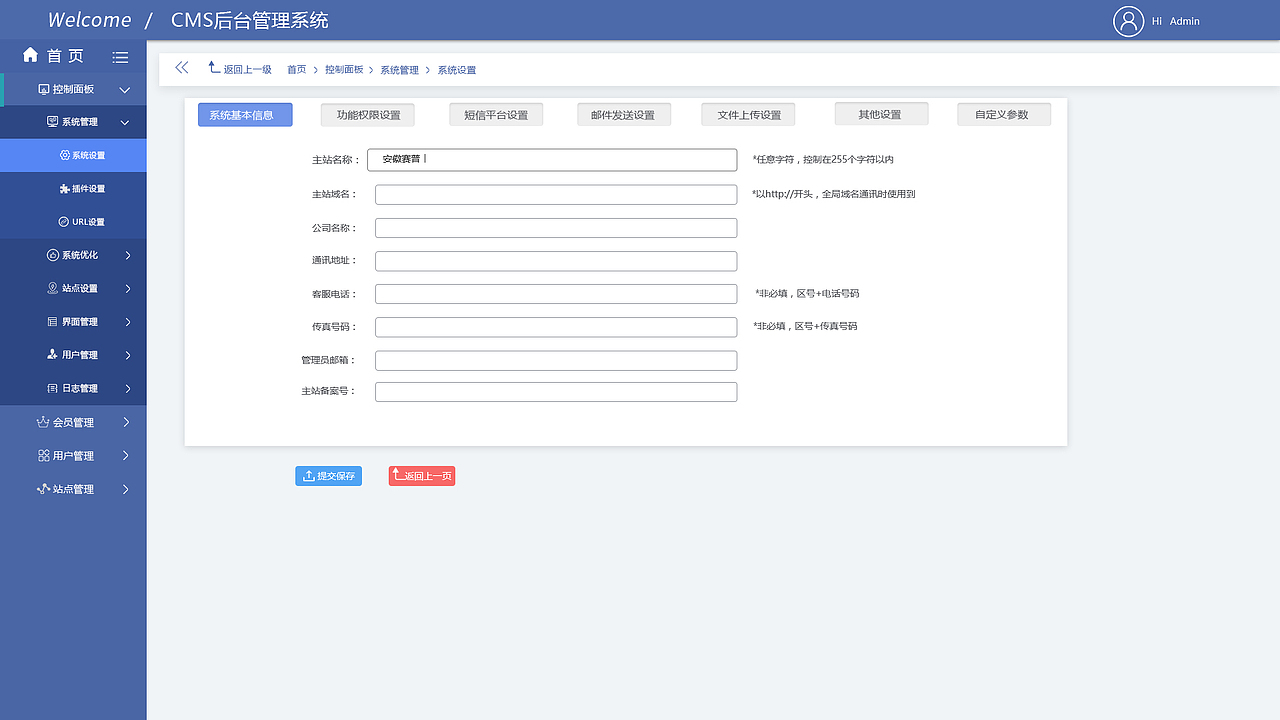Expand the 界面管理 chevron
Image resolution: width=1280 pixels, height=720 pixels.
coord(128,322)
